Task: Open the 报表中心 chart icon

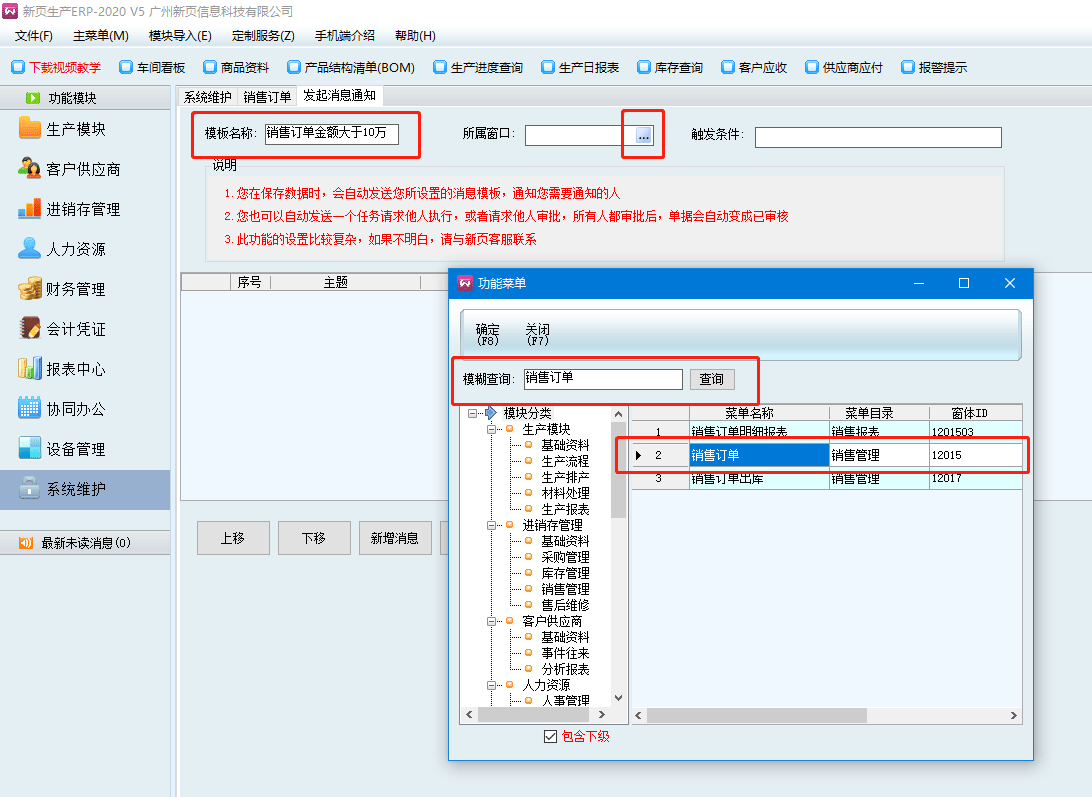Action: [x=30, y=369]
